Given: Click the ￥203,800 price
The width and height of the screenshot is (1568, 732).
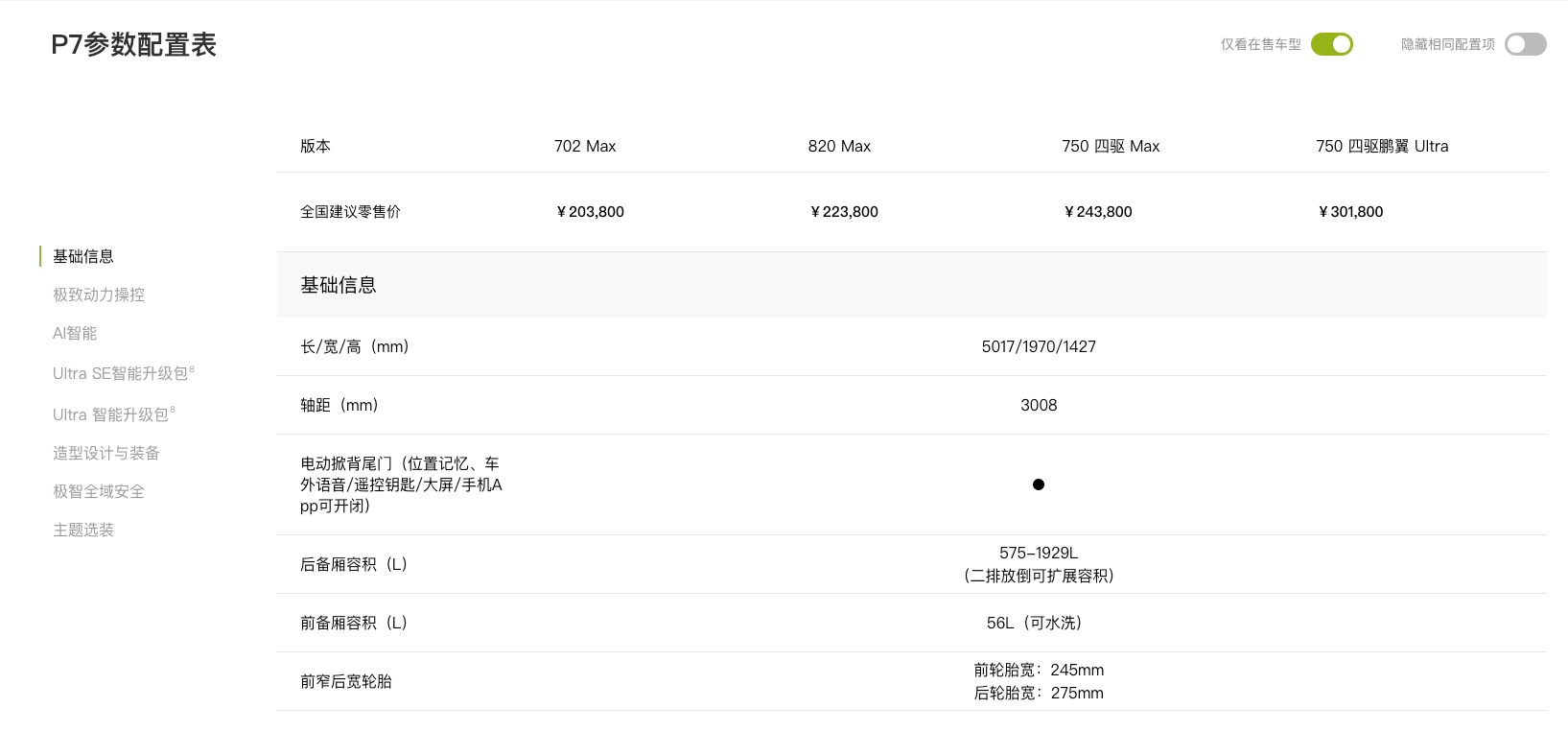Looking at the screenshot, I should [589, 212].
